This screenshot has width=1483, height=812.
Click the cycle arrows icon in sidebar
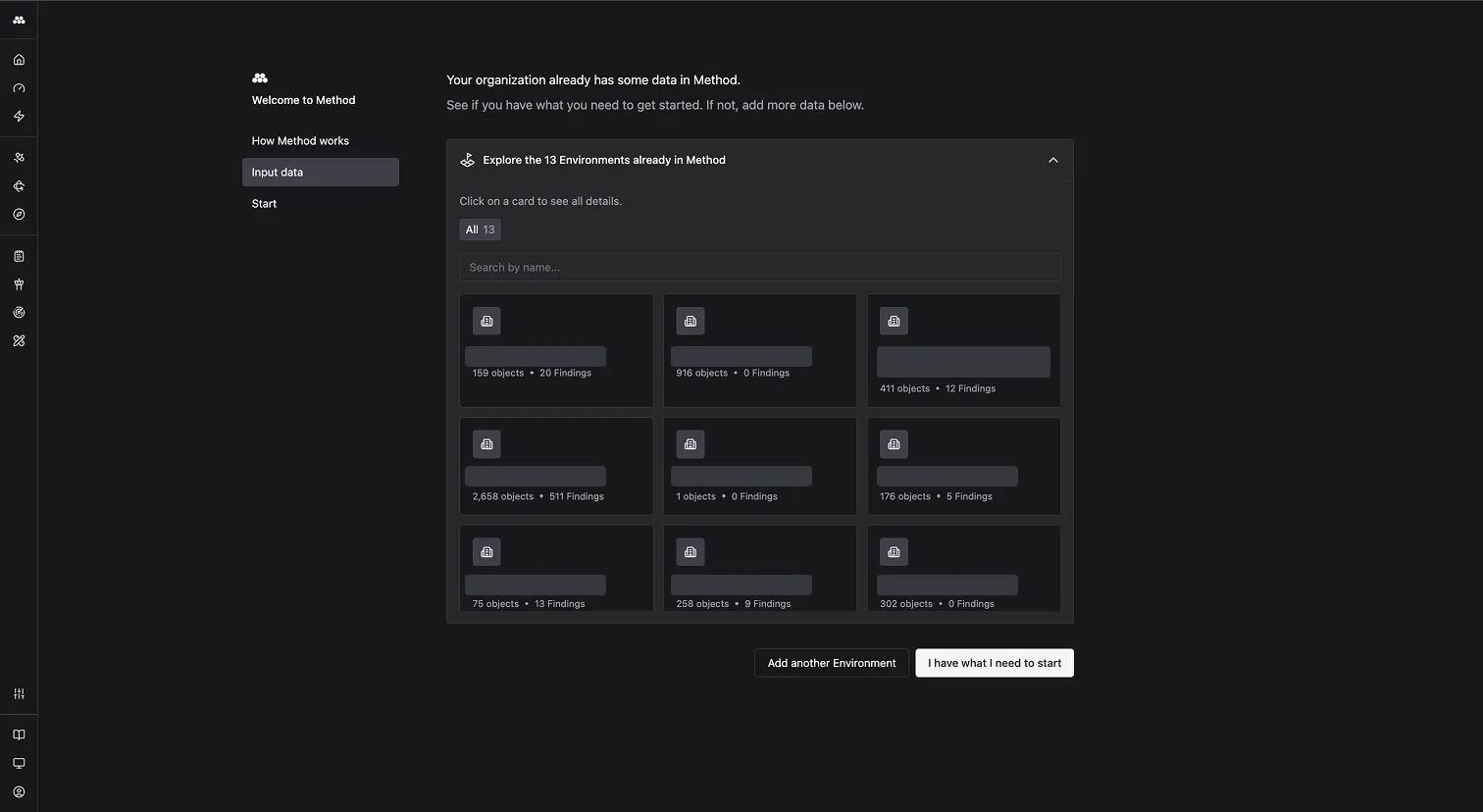coord(19,186)
